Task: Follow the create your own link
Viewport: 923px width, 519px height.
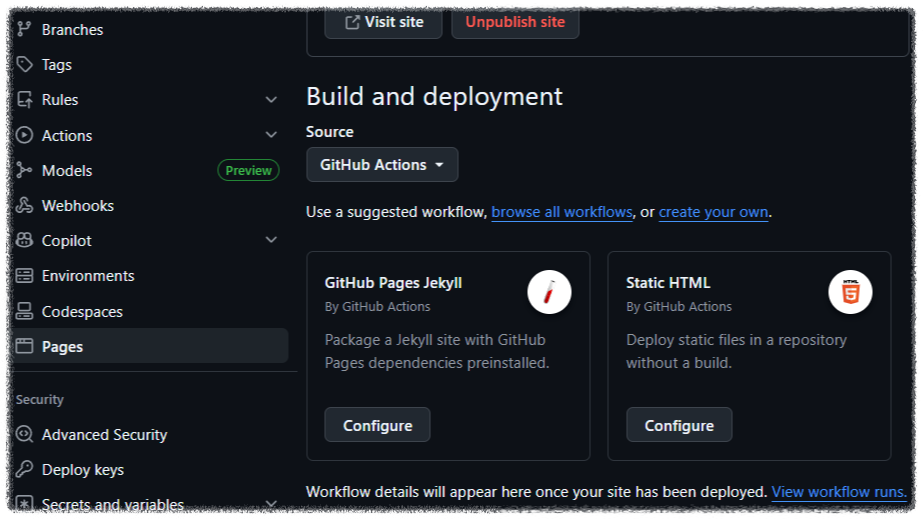Action: (713, 212)
